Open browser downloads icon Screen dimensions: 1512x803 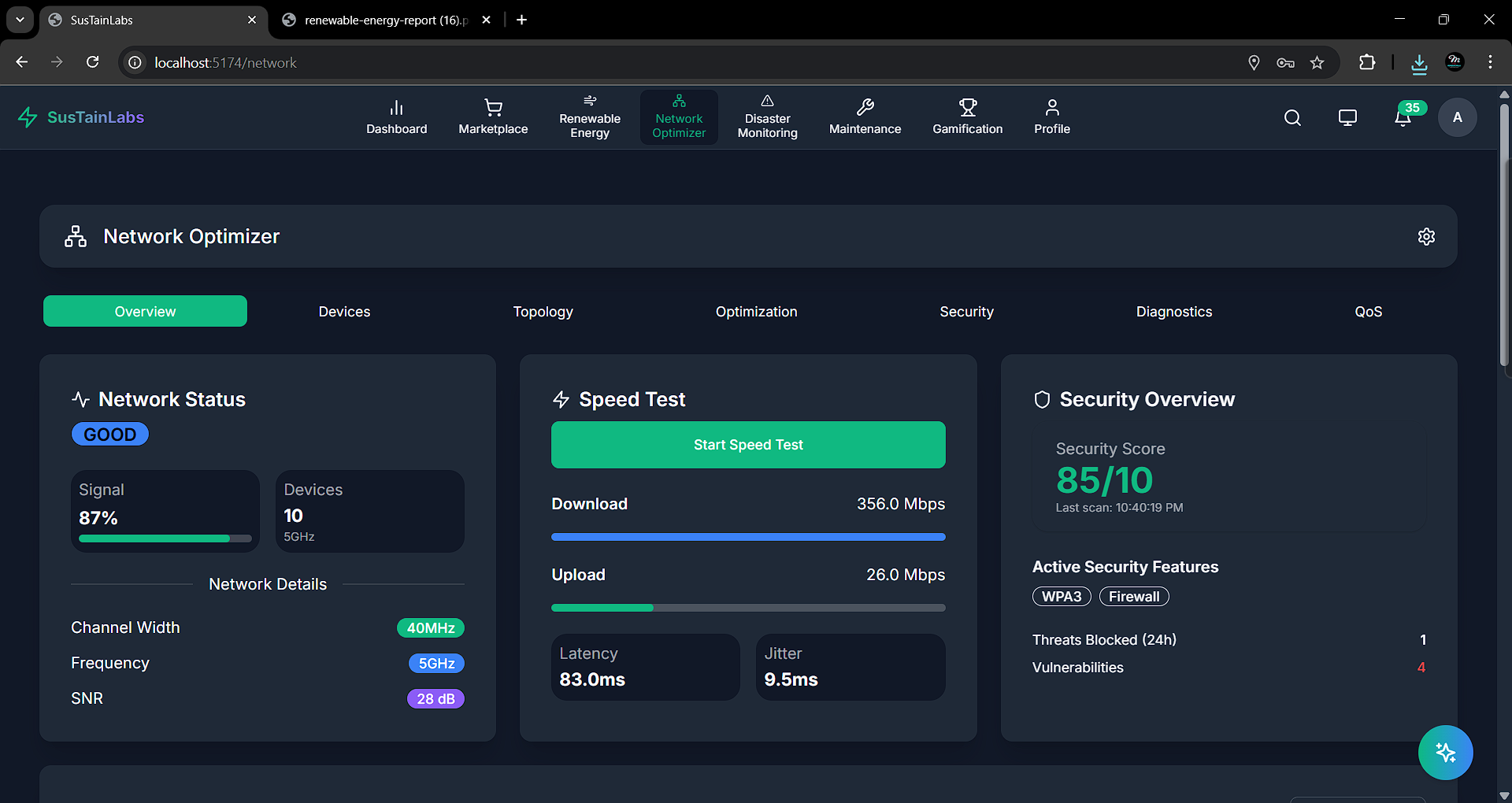(x=1419, y=62)
